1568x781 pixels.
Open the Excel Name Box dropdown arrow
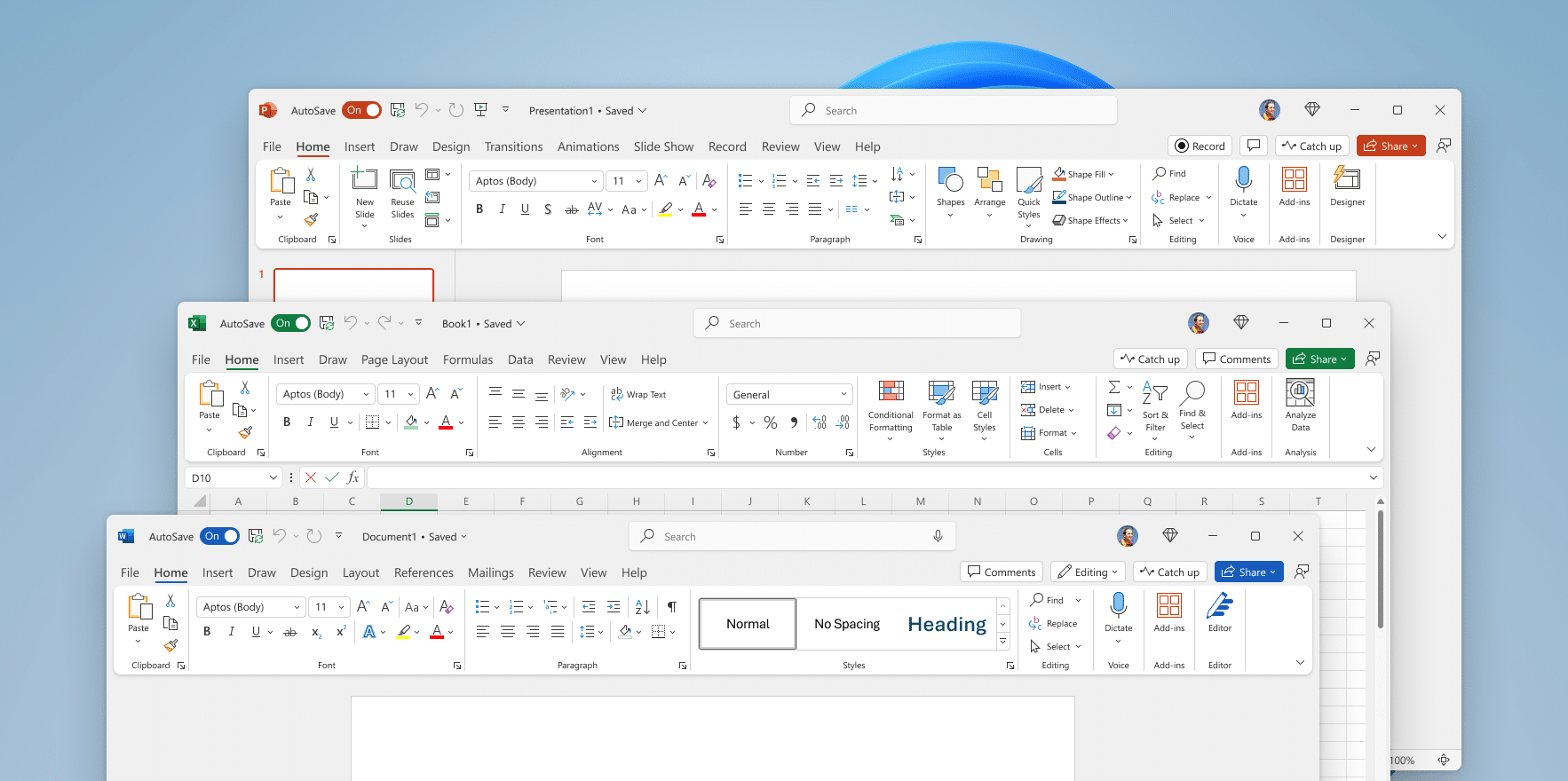[273, 477]
